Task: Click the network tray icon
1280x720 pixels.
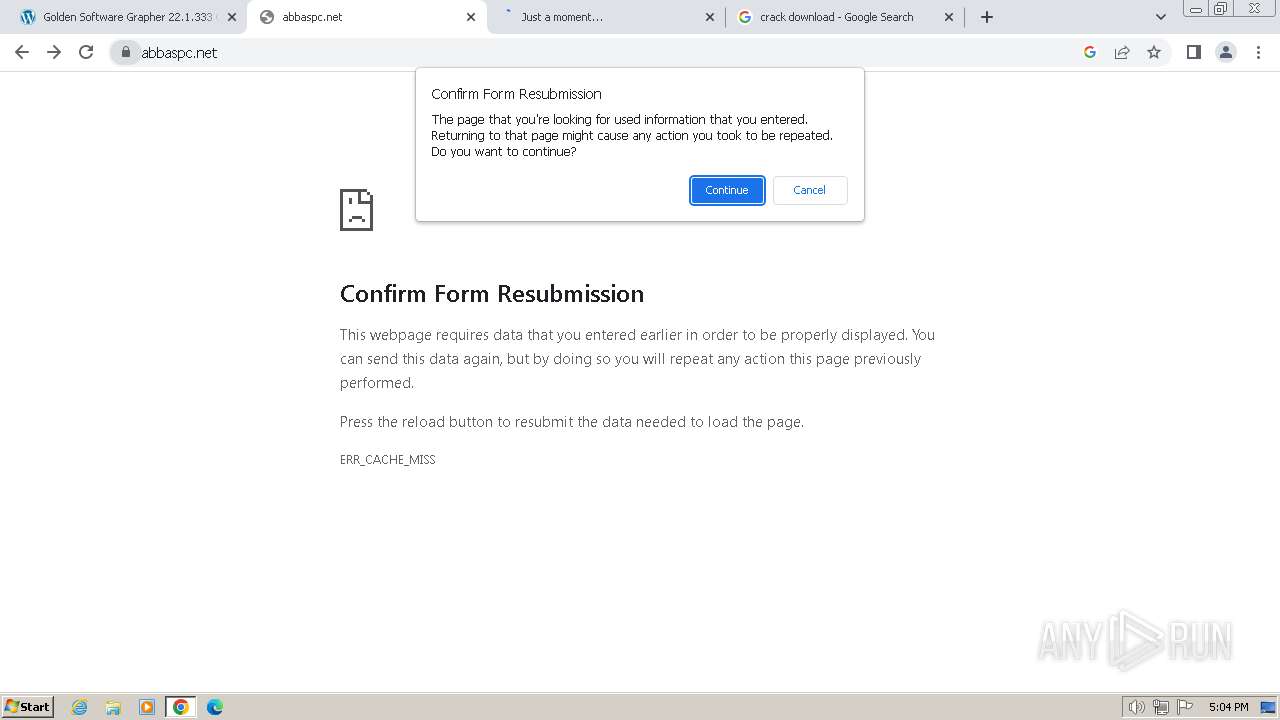Action: pos(1161,707)
